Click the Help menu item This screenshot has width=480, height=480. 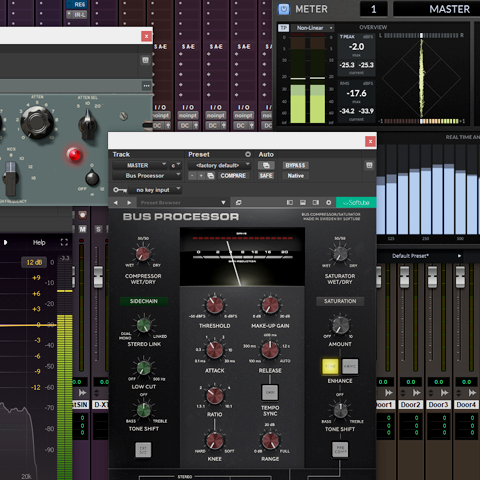39,242
